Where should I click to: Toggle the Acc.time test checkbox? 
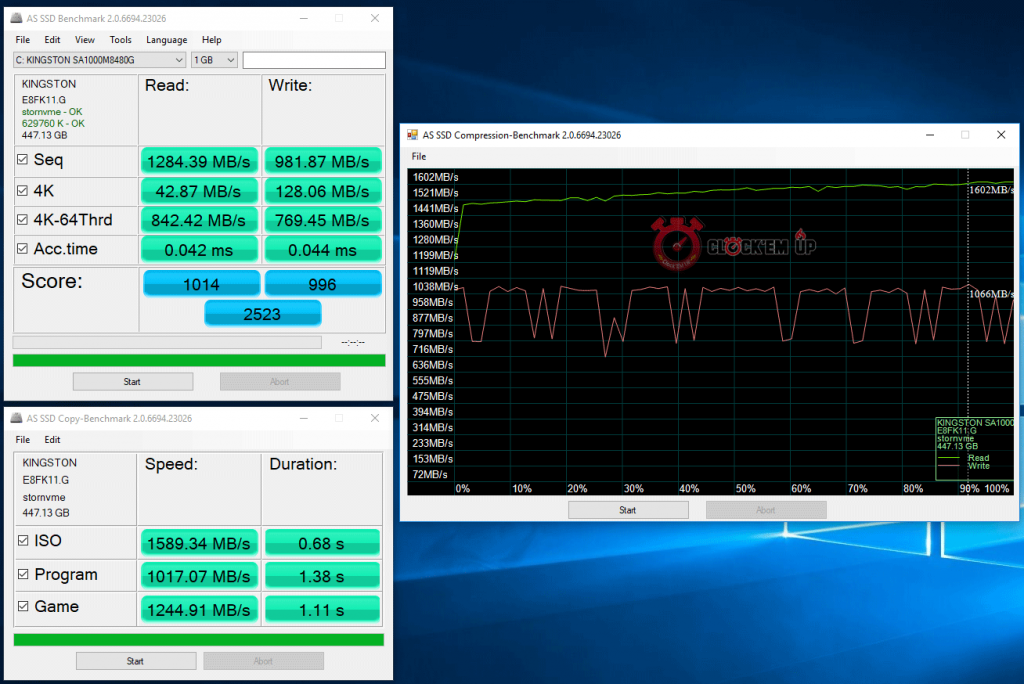(23, 249)
